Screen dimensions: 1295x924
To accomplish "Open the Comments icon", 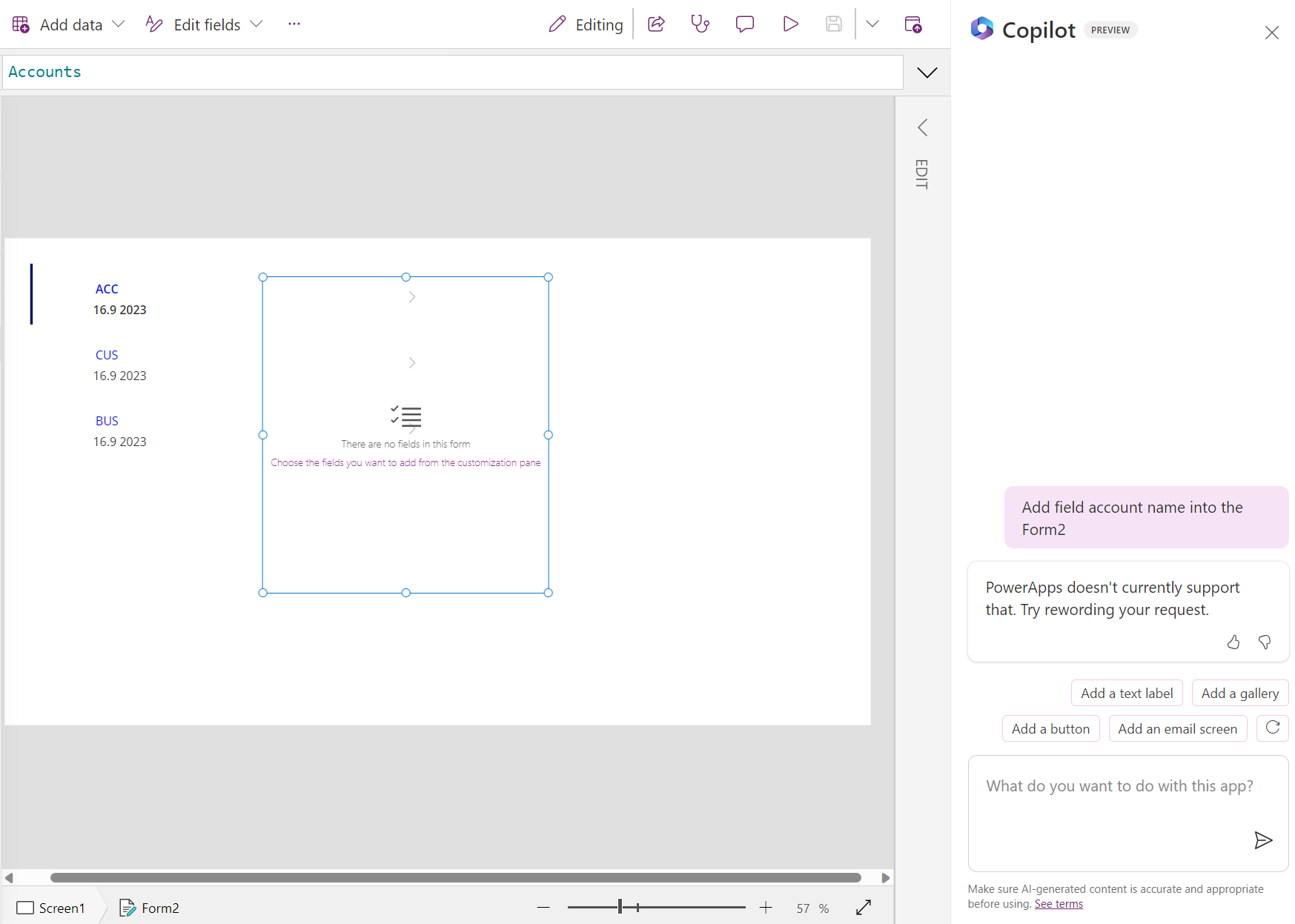I will 744,24.
